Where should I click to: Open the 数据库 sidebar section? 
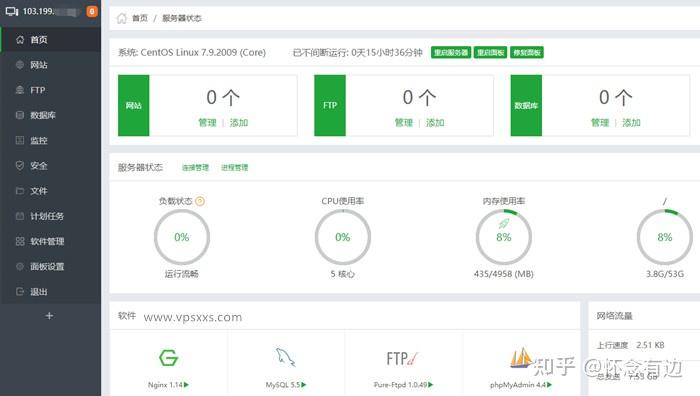pos(50,115)
